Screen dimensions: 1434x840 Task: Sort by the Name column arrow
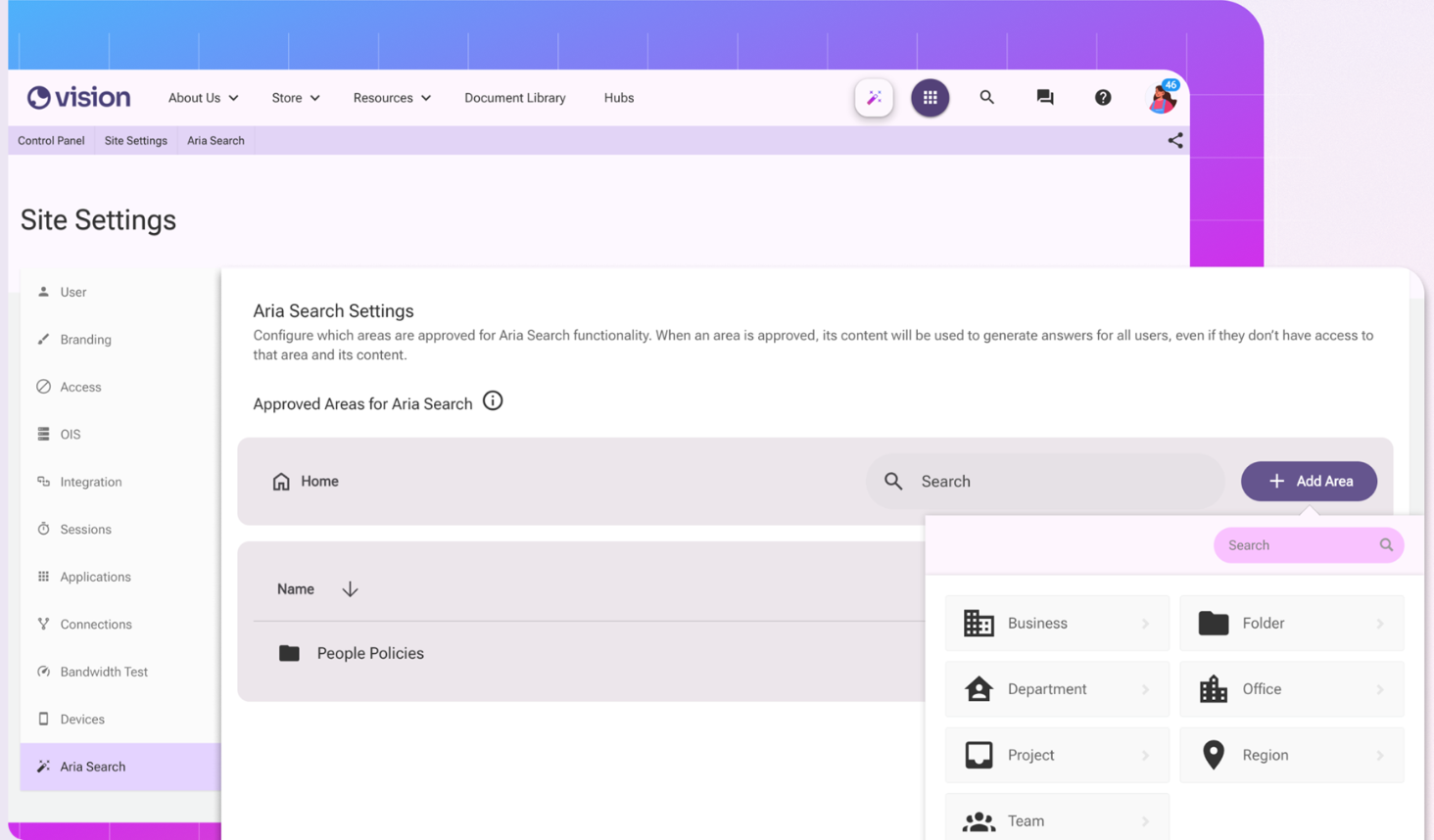[350, 589]
